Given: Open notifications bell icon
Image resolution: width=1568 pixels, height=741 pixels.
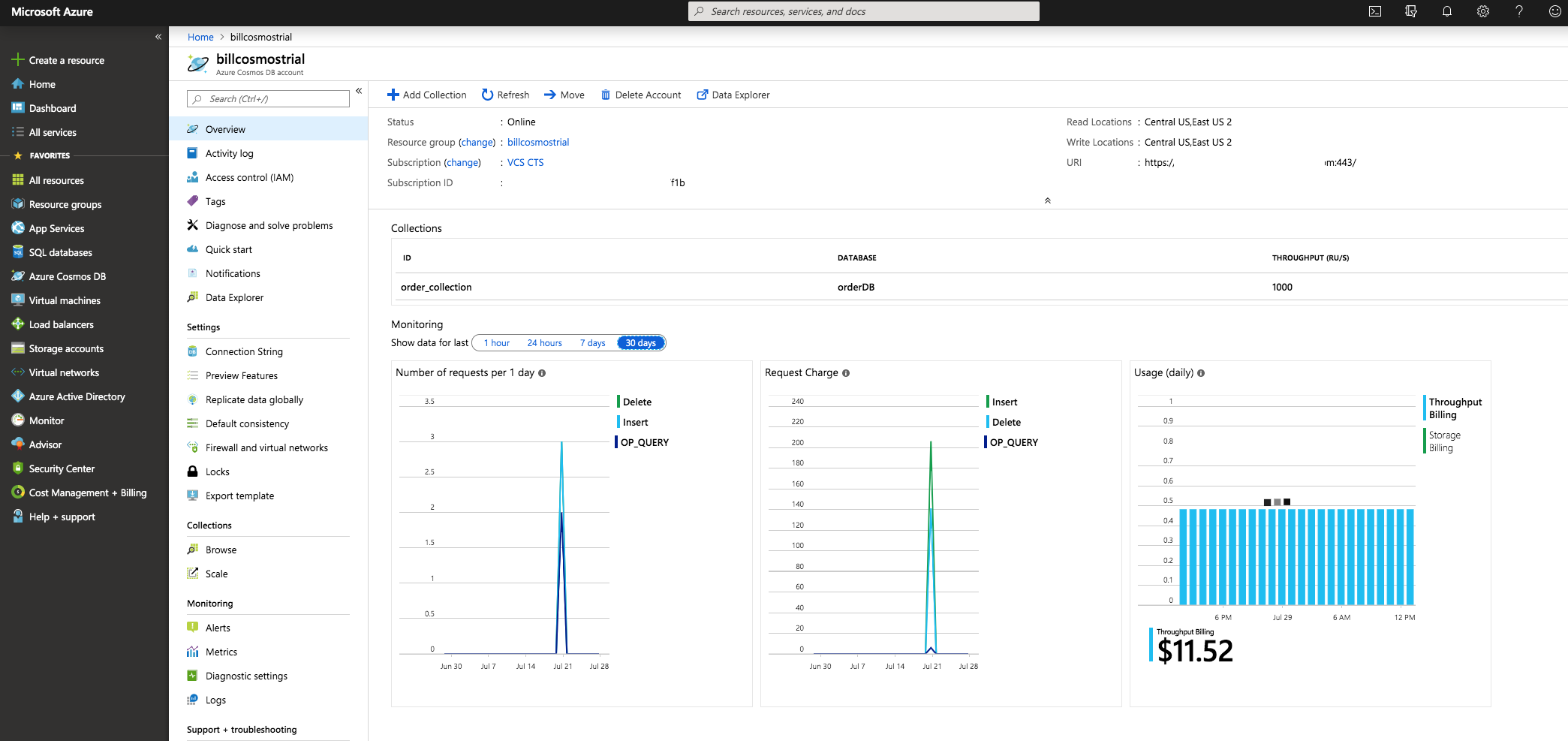Looking at the screenshot, I should click(x=1446, y=11).
